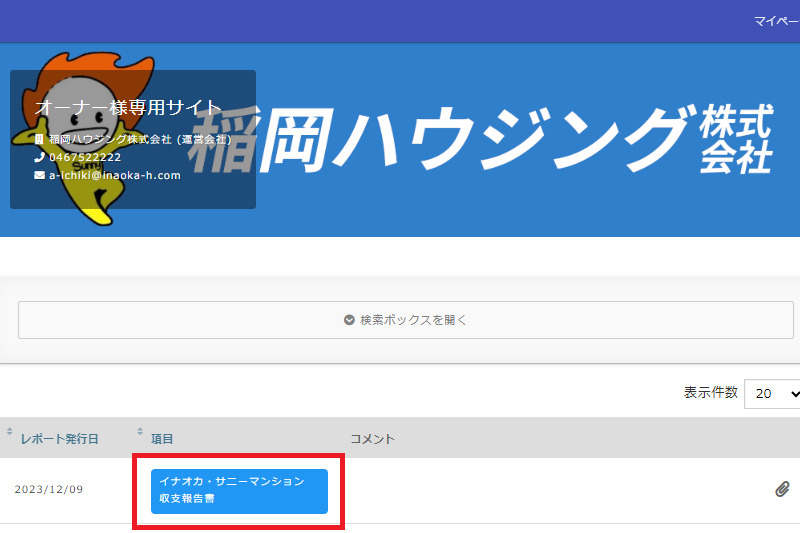This screenshot has width=800, height=533.
Task: Click the envelope icon beside the email address
Action: (39, 175)
